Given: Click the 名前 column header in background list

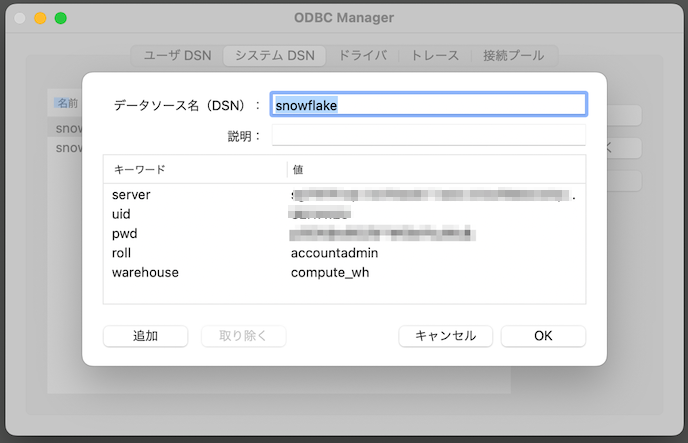Looking at the screenshot, I should [x=68, y=103].
